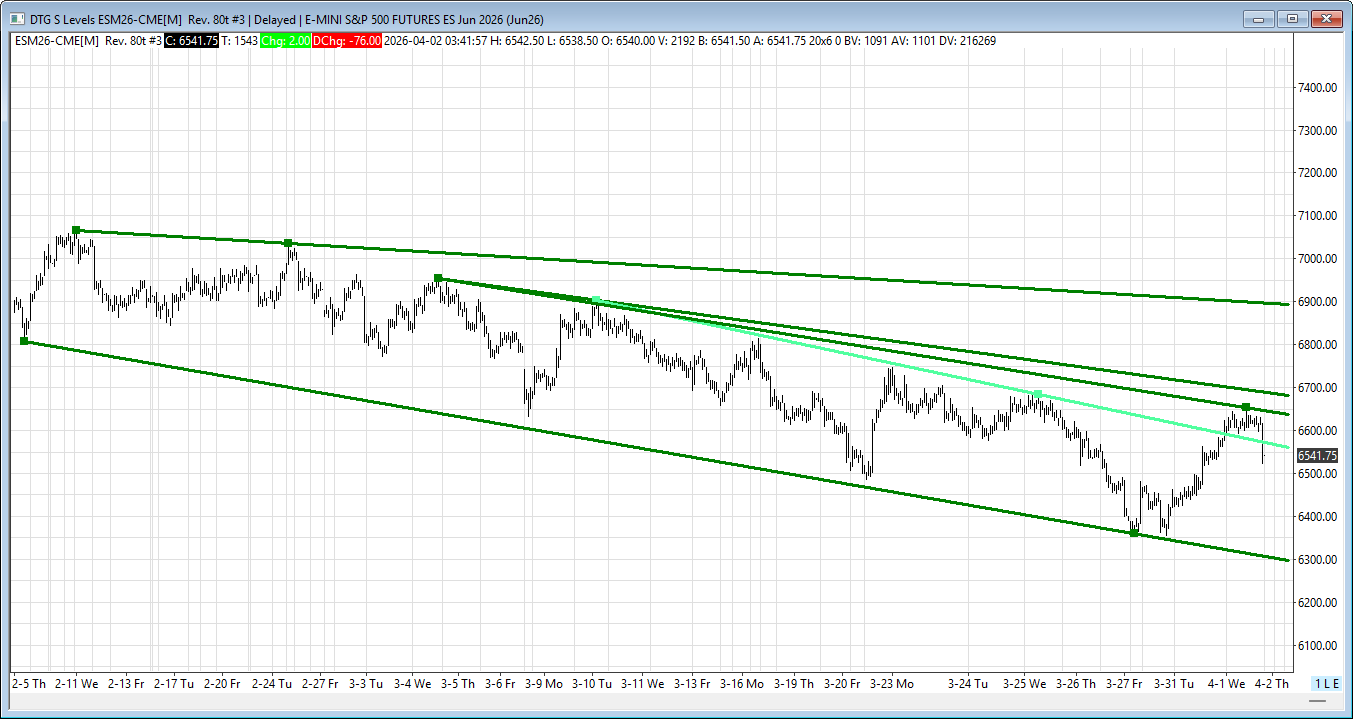Click the 1 L E indicator at bottom right
Image resolution: width=1353 pixels, height=719 pixels.
point(1326,683)
